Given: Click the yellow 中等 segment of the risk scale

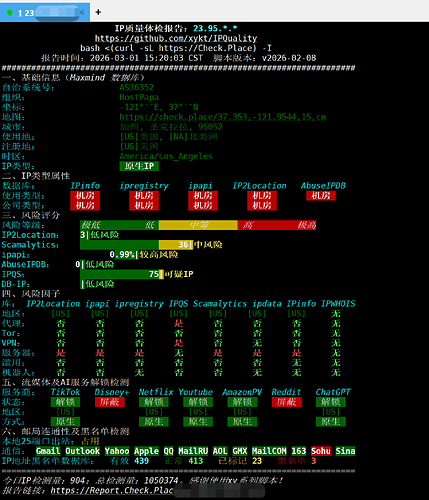Looking at the screenshot, I should click(198, 225).
